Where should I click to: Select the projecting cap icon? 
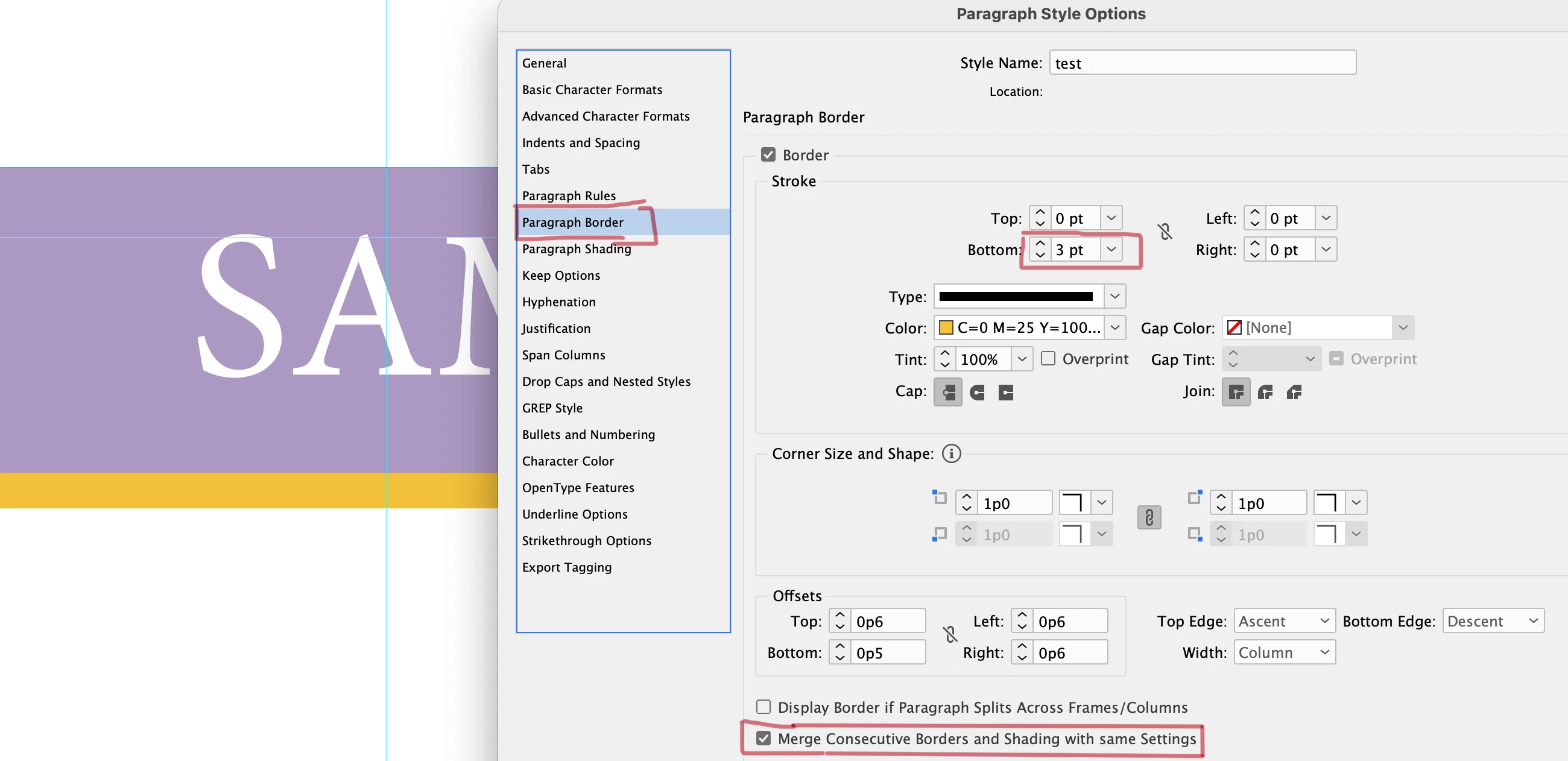click(1005, 392)
